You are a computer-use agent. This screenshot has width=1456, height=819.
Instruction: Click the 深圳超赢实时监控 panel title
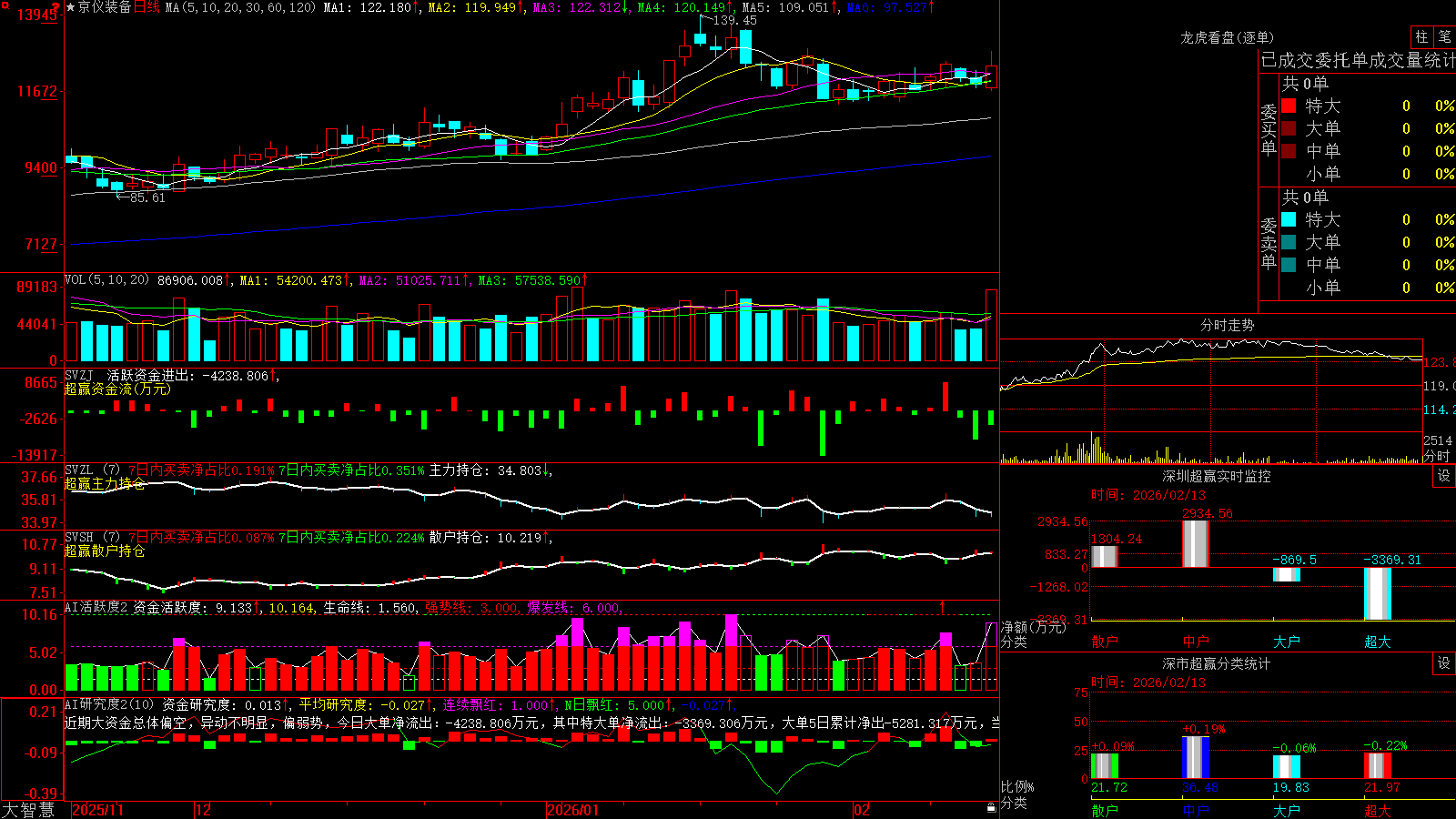coord(1217,476)
